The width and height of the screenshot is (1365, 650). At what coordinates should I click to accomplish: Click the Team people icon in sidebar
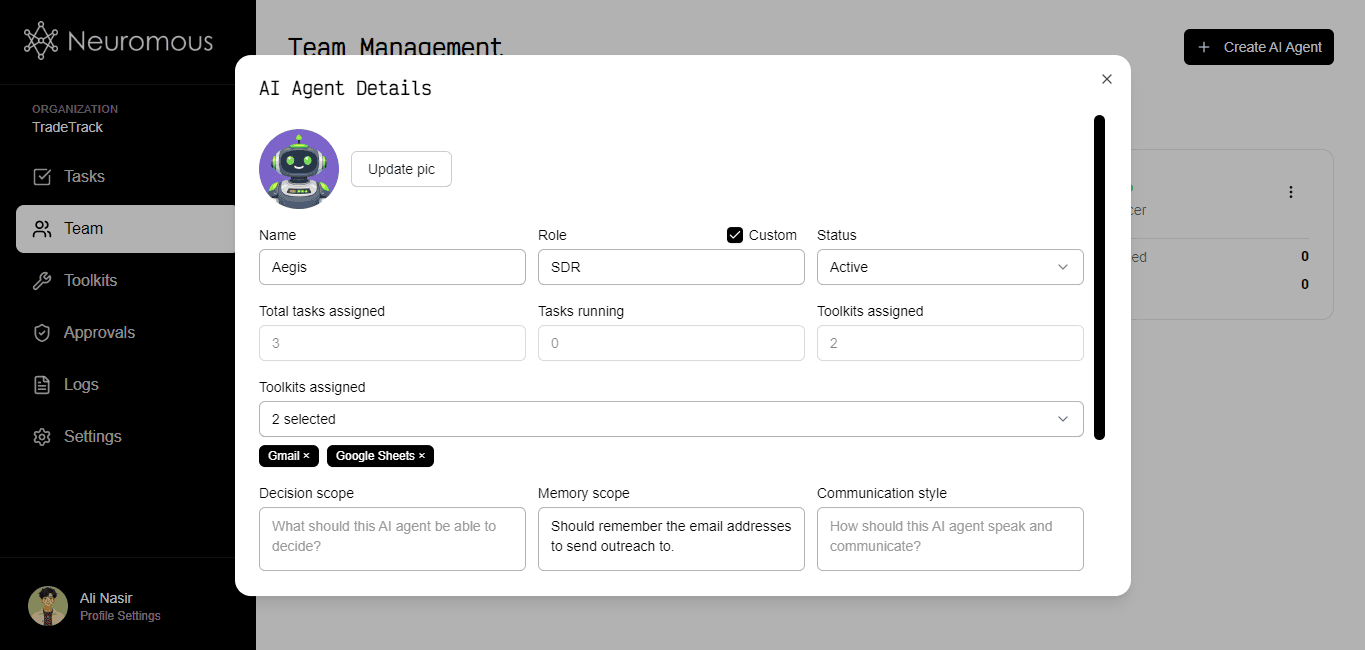pyautogui.click(x=42, y=229)
